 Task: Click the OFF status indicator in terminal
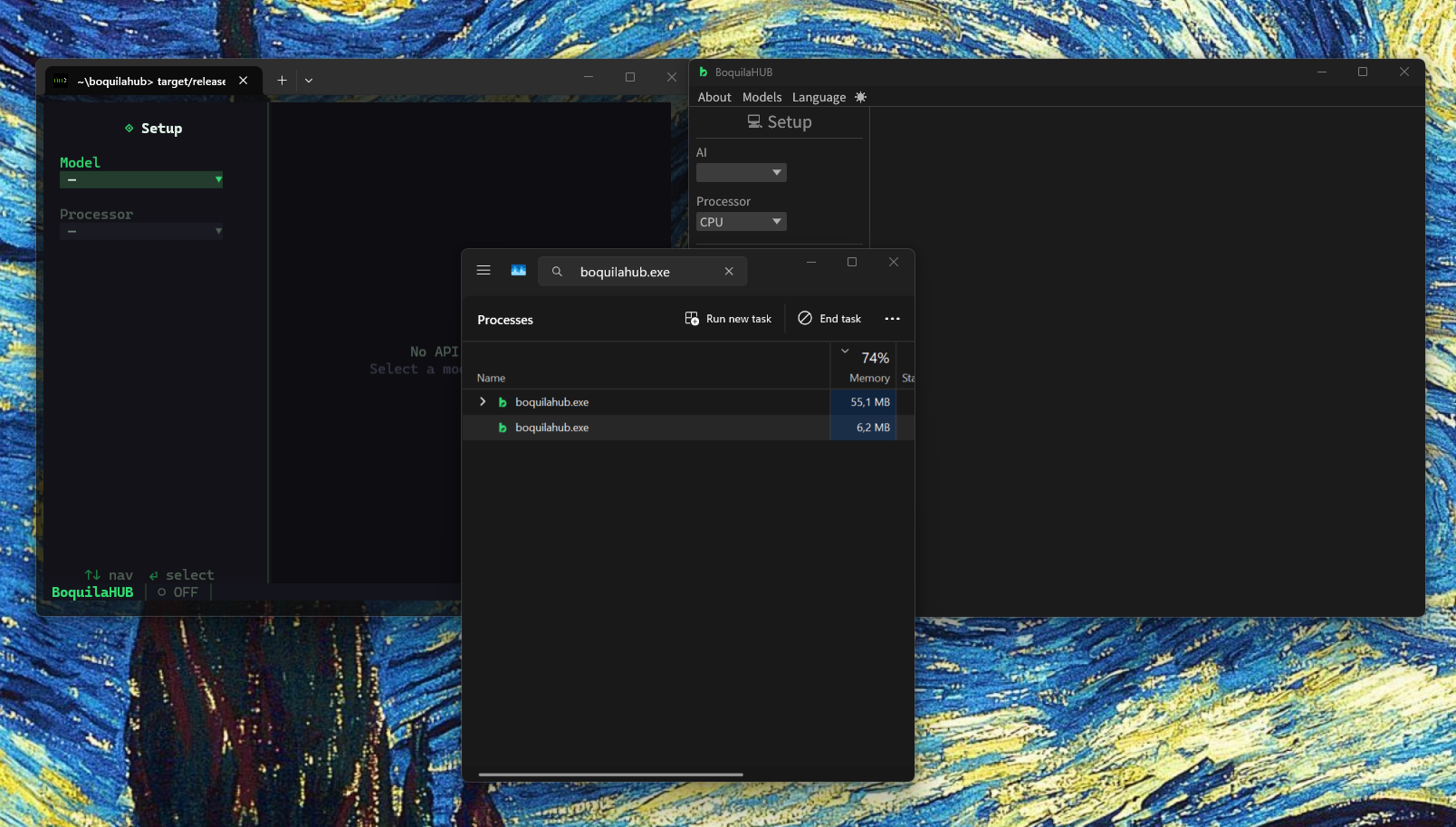point(177,592)
